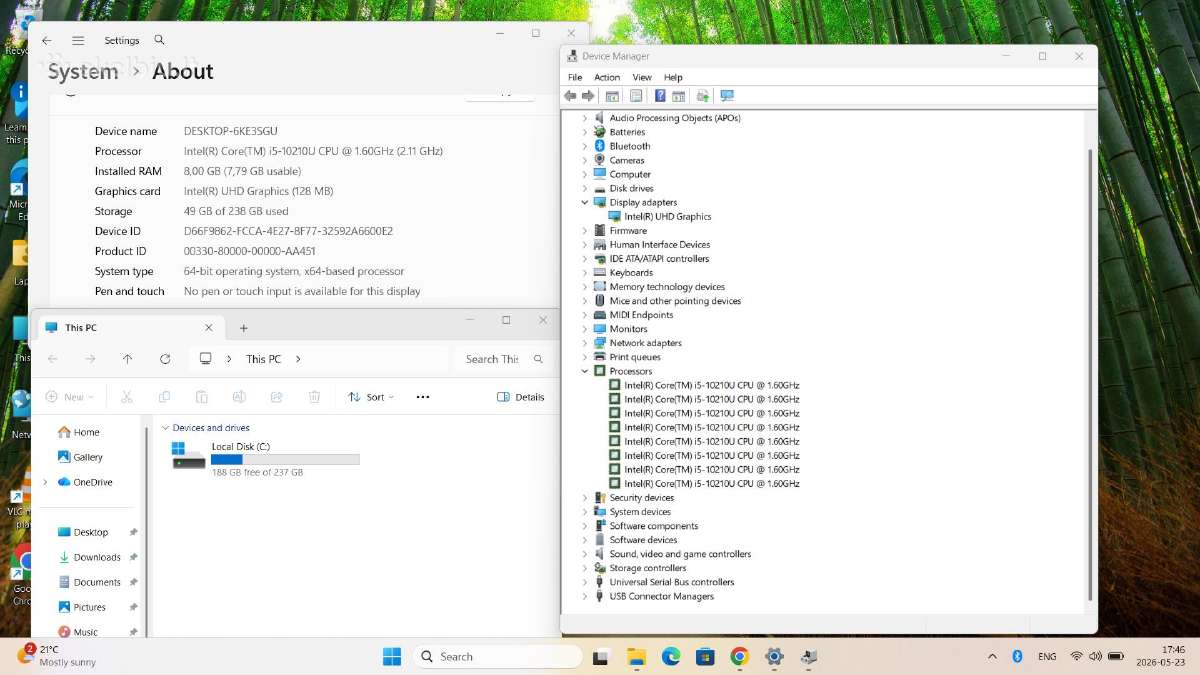Click the Local Disk (C:) drive icon
This screenshot has width=1200, height=675.
(188, 456)
